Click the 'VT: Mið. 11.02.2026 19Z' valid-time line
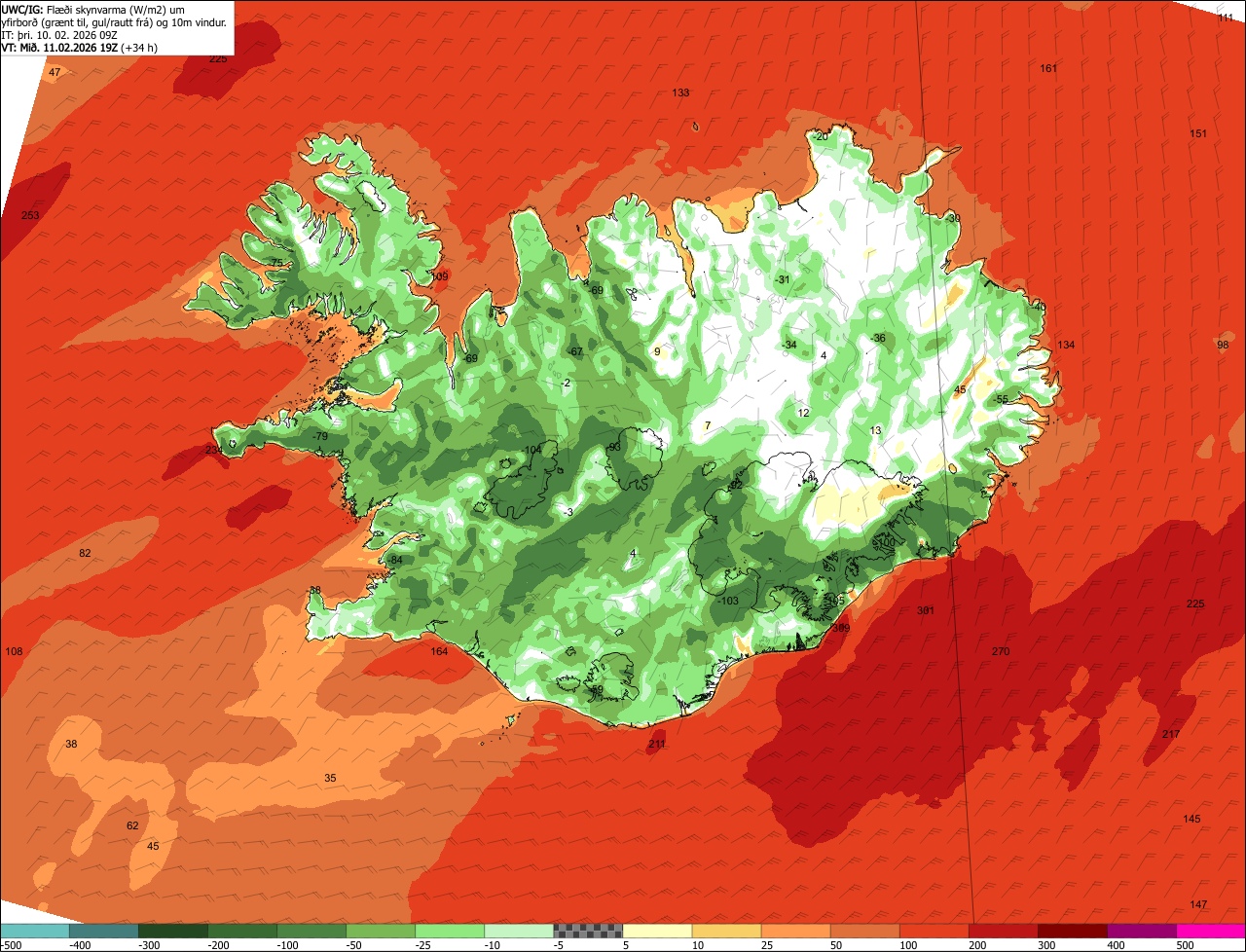The width and height of the screenshot is (1246, 952). [79, 47]
